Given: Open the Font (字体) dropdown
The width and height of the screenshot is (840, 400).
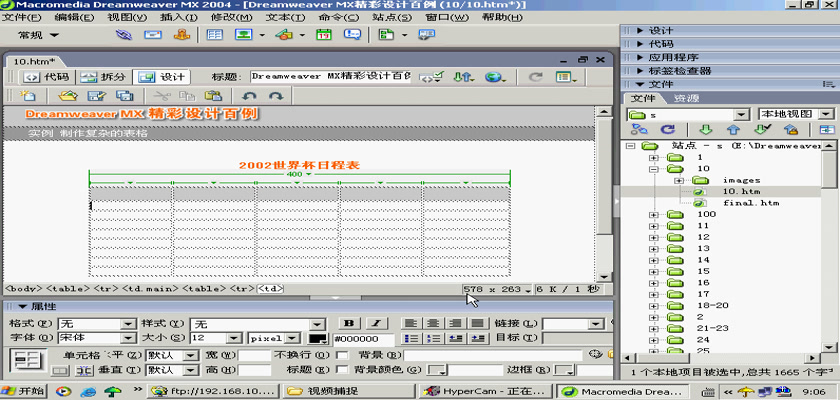Looking at the screenshot, I should coord(129,338).
